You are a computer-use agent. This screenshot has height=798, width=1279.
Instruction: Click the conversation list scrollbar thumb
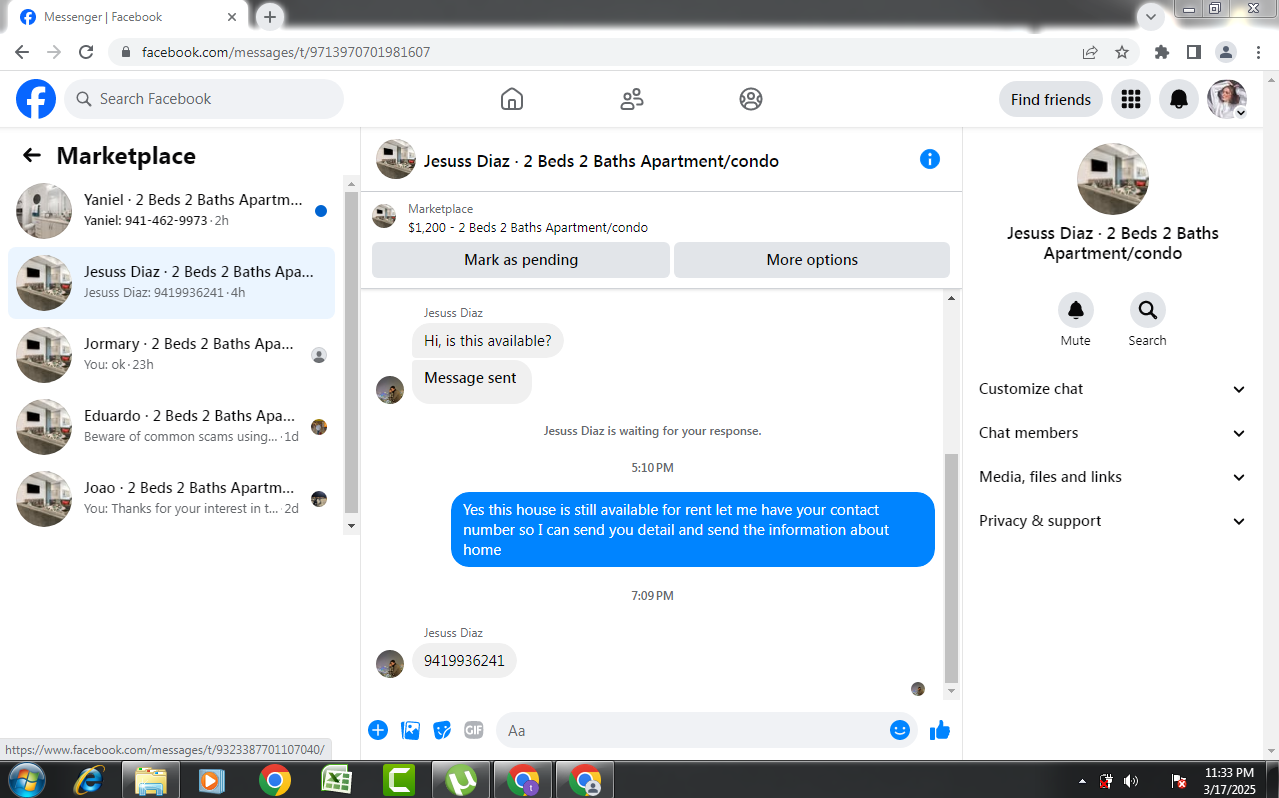pos(351,351)
